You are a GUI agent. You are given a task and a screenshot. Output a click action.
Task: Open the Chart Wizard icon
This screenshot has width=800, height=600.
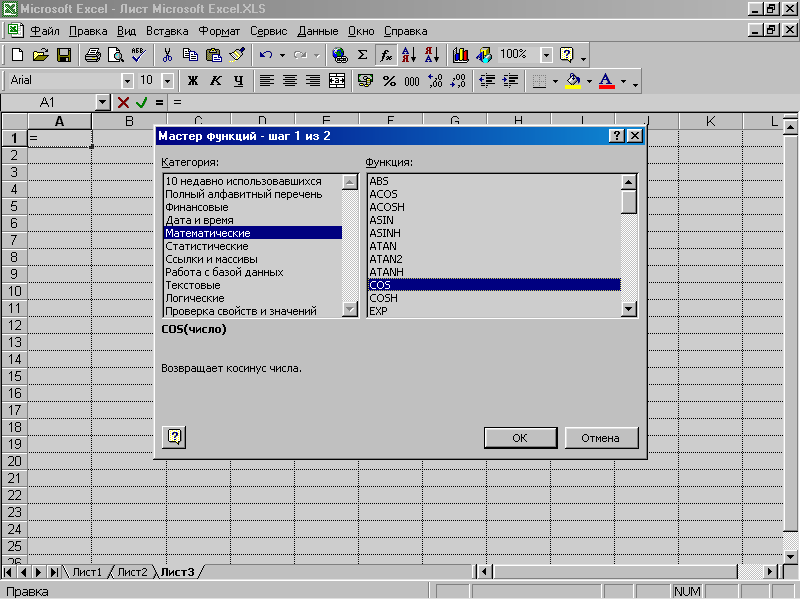pyautogui.click(x=461, y=55)
